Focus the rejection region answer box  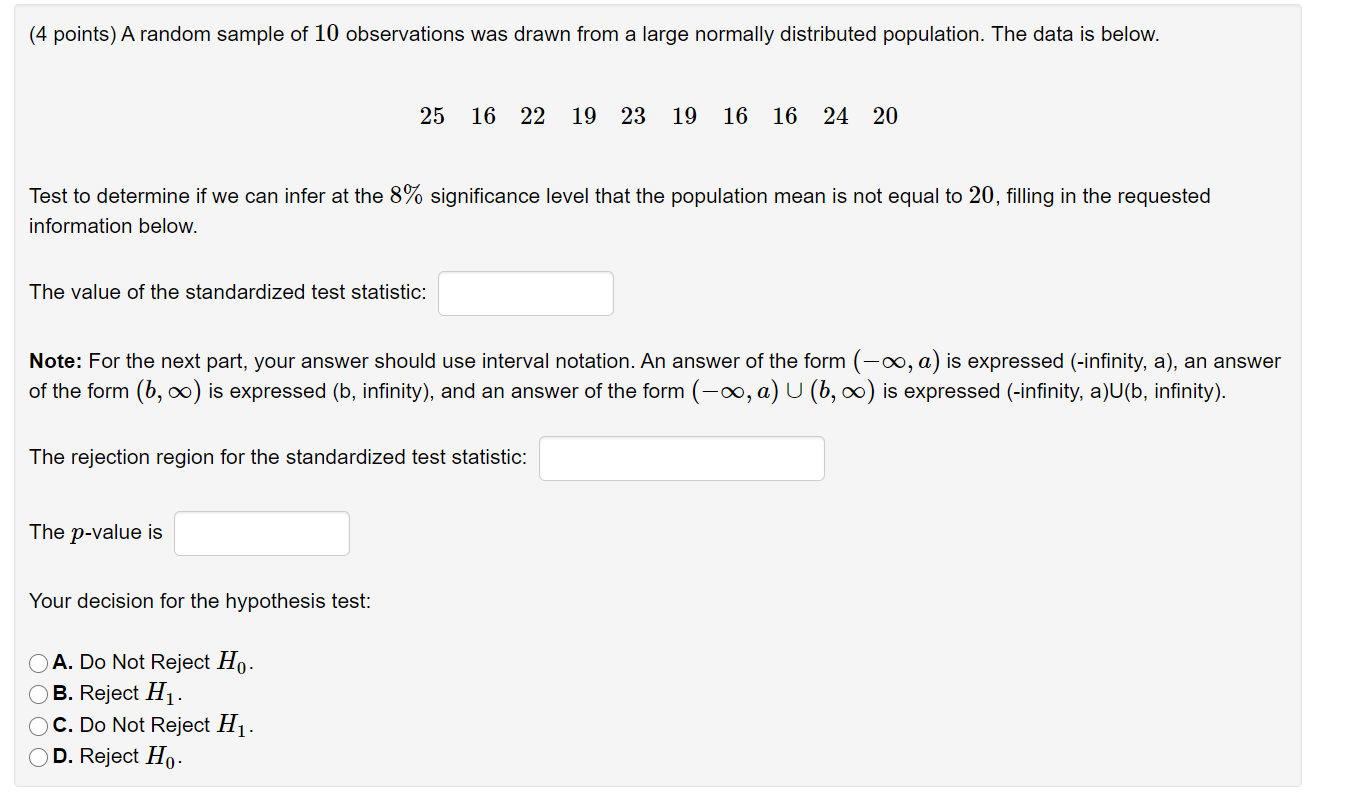click(681, 458)
